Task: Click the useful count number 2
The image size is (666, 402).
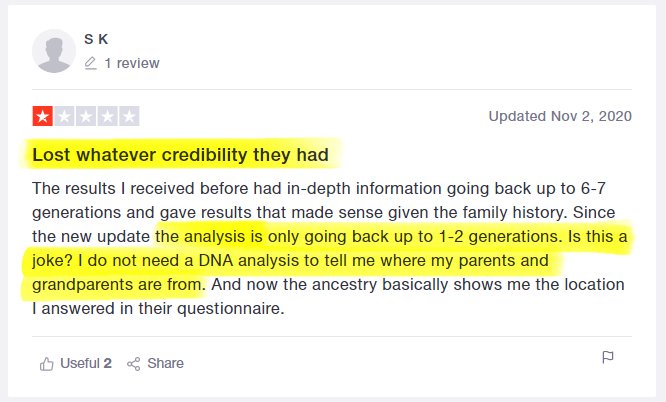Action: 107,363
